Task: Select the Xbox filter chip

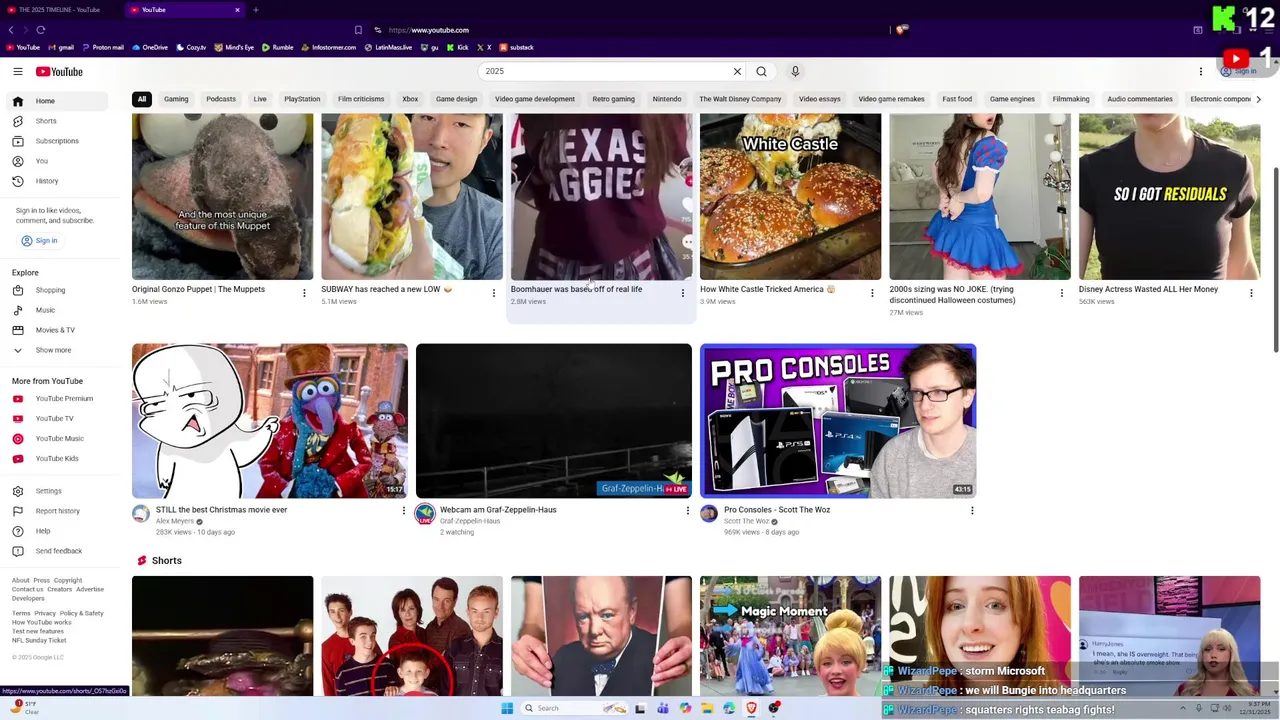Action: [x=410, y=99]
